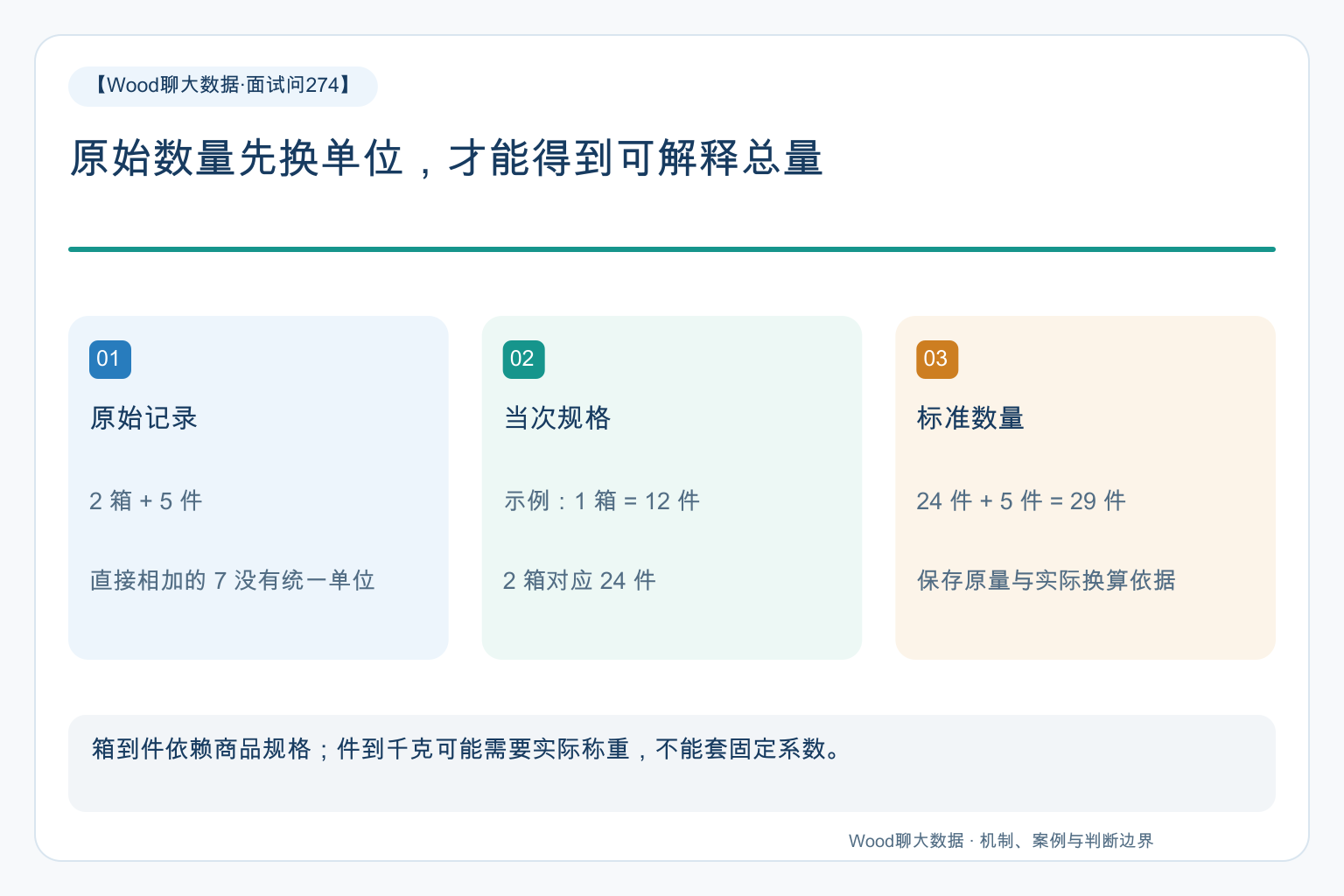Image resolution: width=1344 pixels, height=896 pixels.
Task: Click the line 2 箱对应 24 件
Action: tap(579, 580)
